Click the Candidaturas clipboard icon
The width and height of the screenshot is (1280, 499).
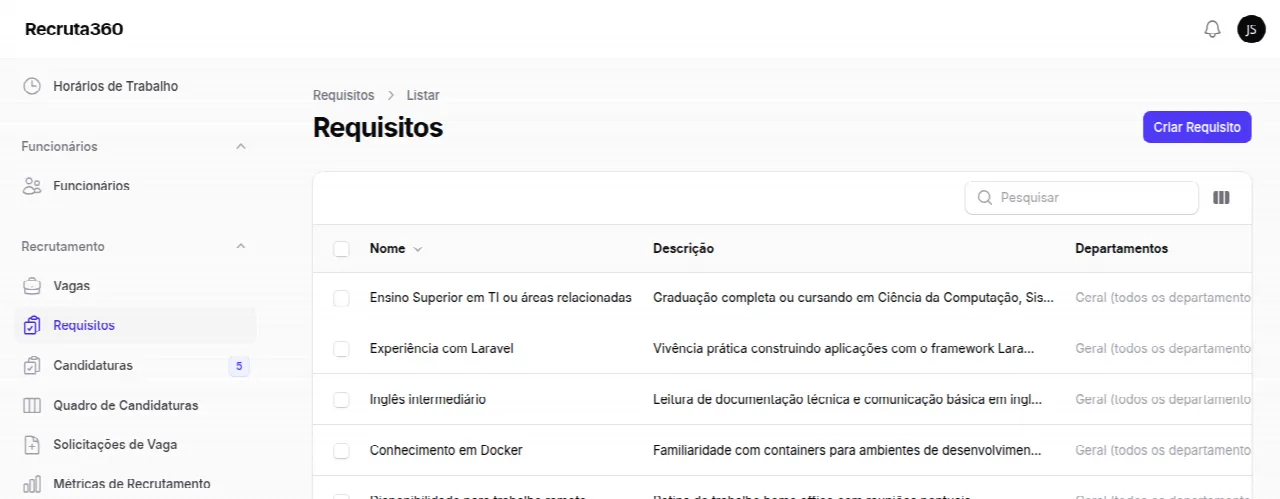pyautogui.click(x=33, y=365)
